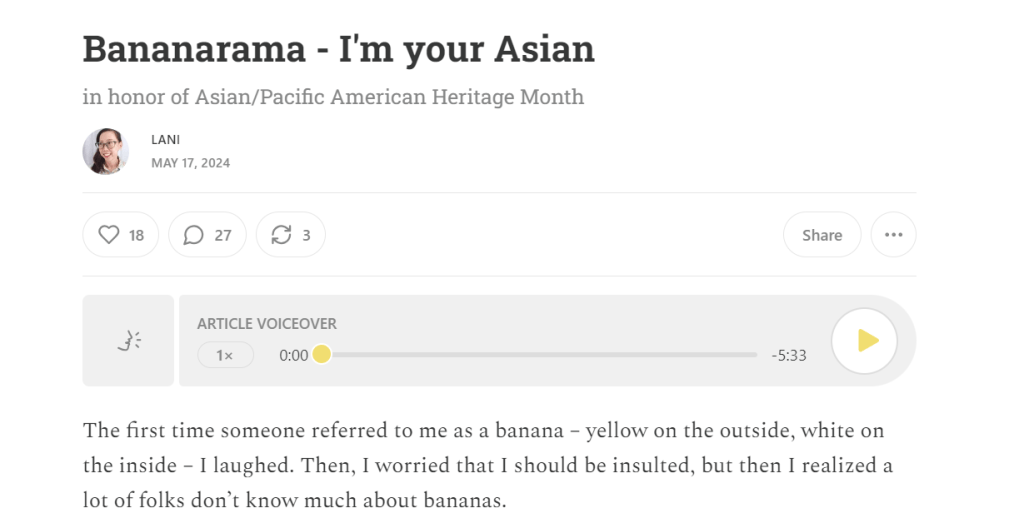This screenshot has width=1024, height=528.
Task: Click the May 17, 2024 post date
Action: pyautogui.click(x=190, y=163)
